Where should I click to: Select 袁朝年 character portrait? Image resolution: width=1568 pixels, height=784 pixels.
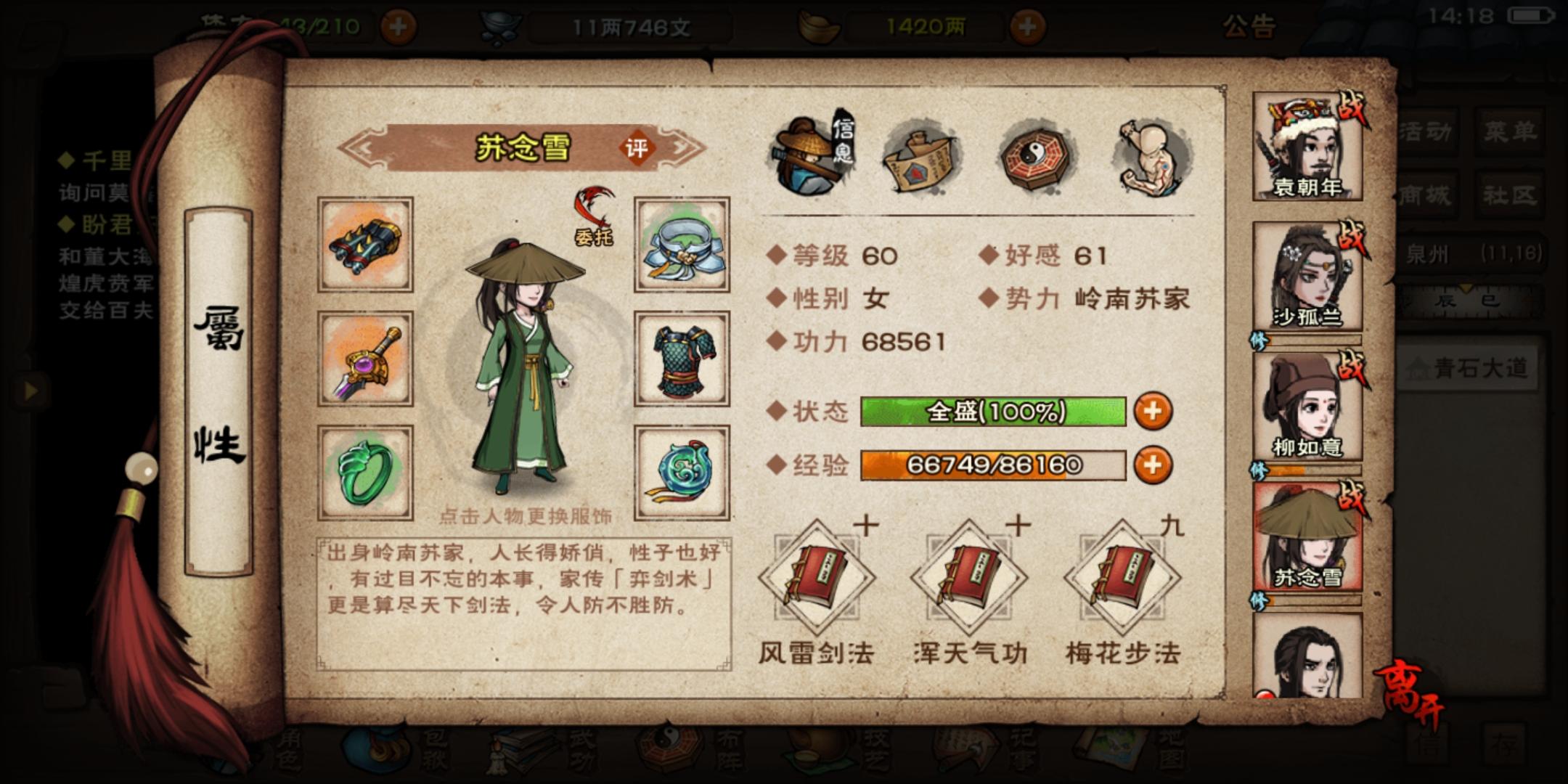(x=1307, y=146)
